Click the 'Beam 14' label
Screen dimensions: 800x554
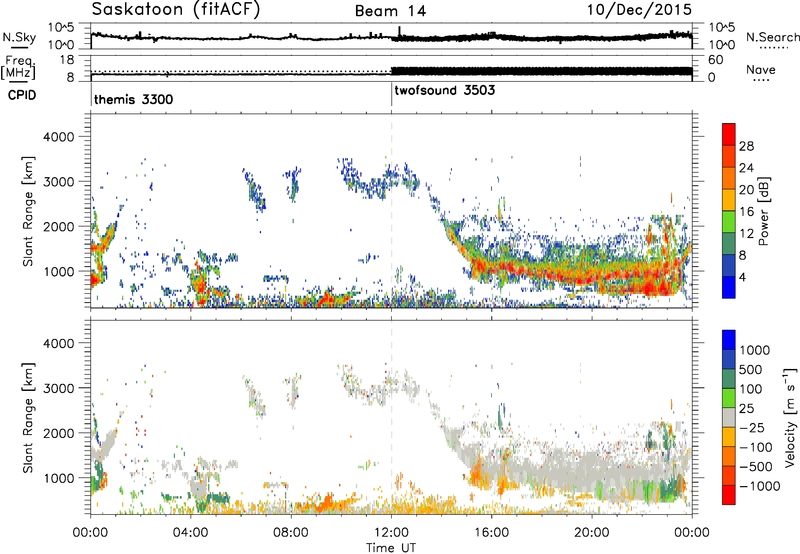coord(390,11)
